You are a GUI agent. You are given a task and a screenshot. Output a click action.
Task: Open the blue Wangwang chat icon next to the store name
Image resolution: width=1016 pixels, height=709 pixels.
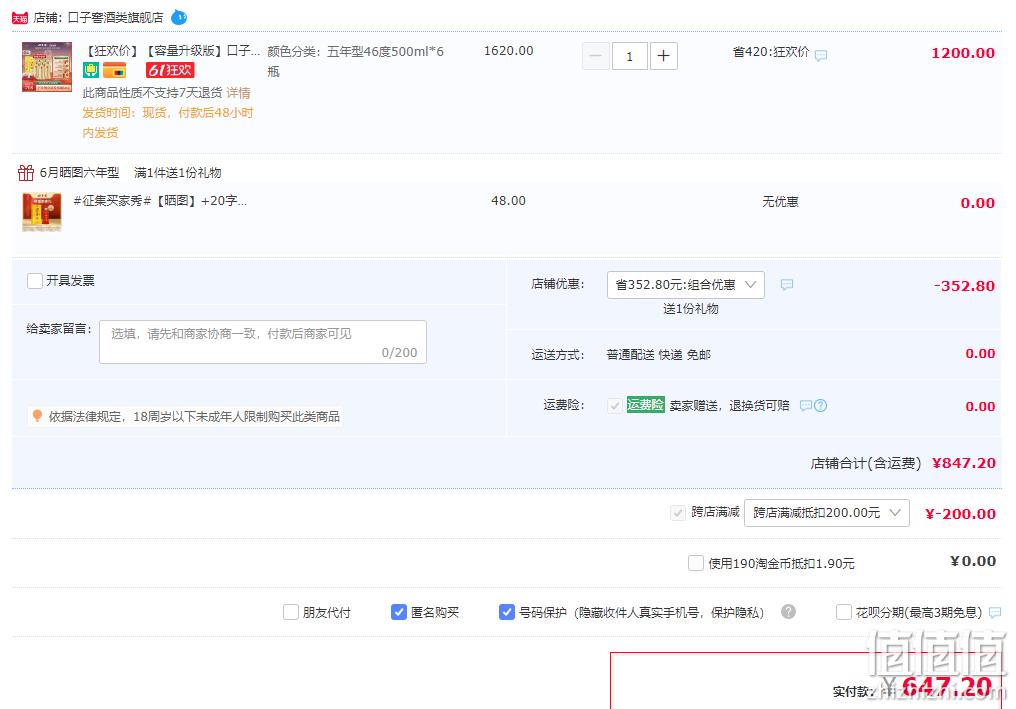pyautogui.click(x=179, y=17)
